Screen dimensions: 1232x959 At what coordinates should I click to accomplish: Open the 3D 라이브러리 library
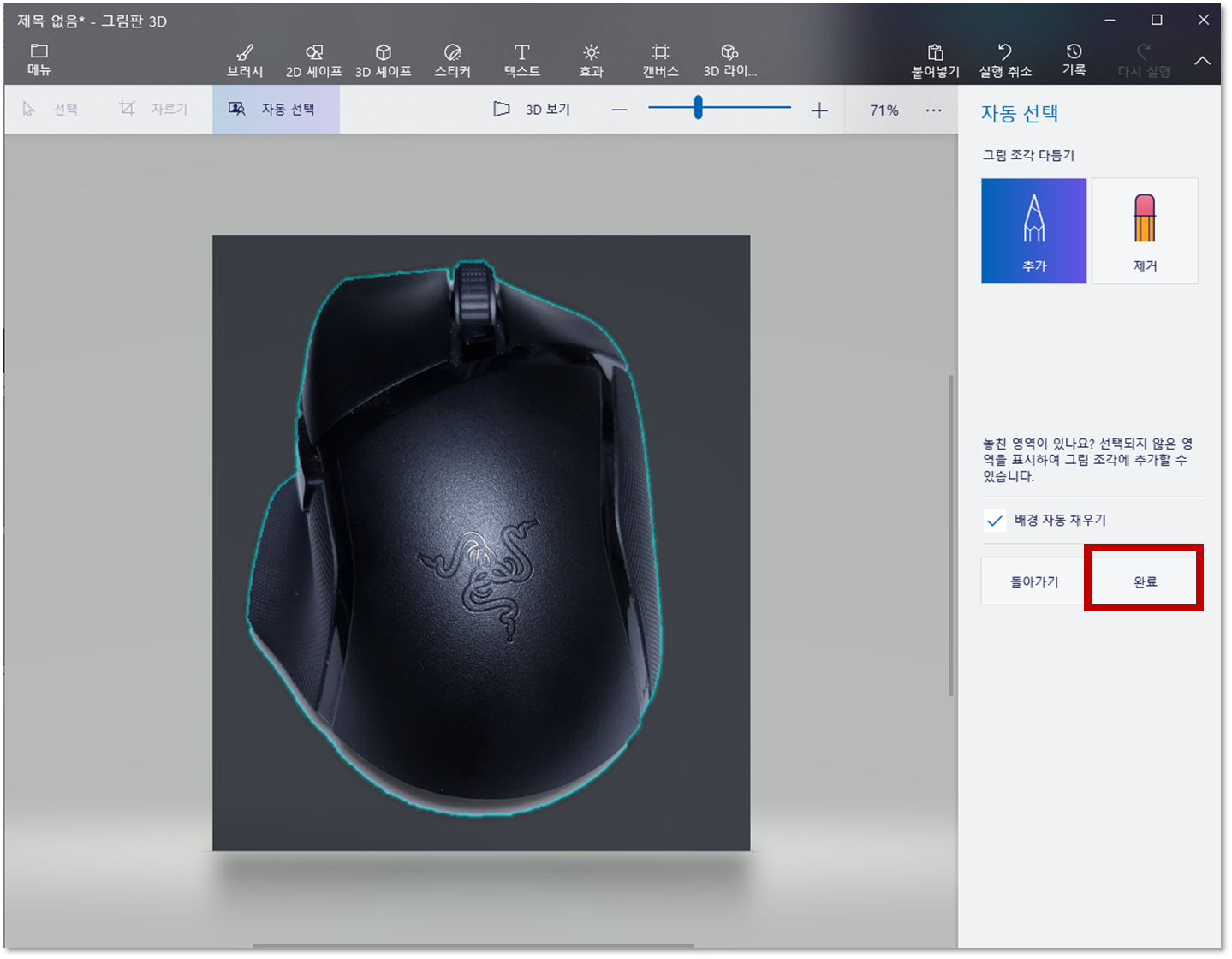730,60
